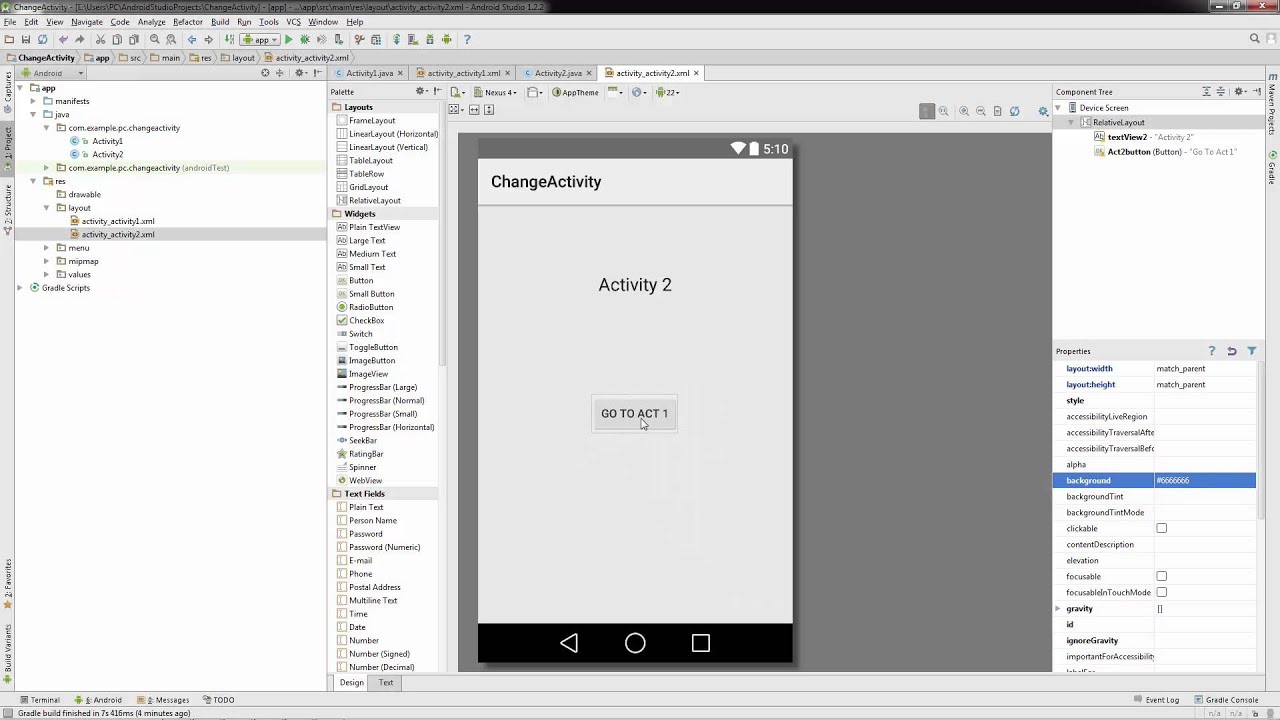Click the Back navigation arrow icon in toolbar

coord(192,39)
